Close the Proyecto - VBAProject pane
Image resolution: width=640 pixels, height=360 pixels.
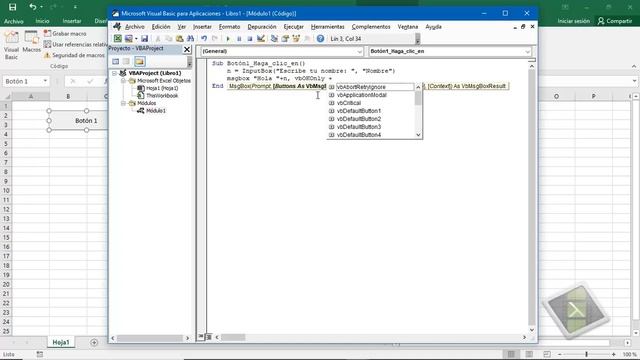coord(187,49)
